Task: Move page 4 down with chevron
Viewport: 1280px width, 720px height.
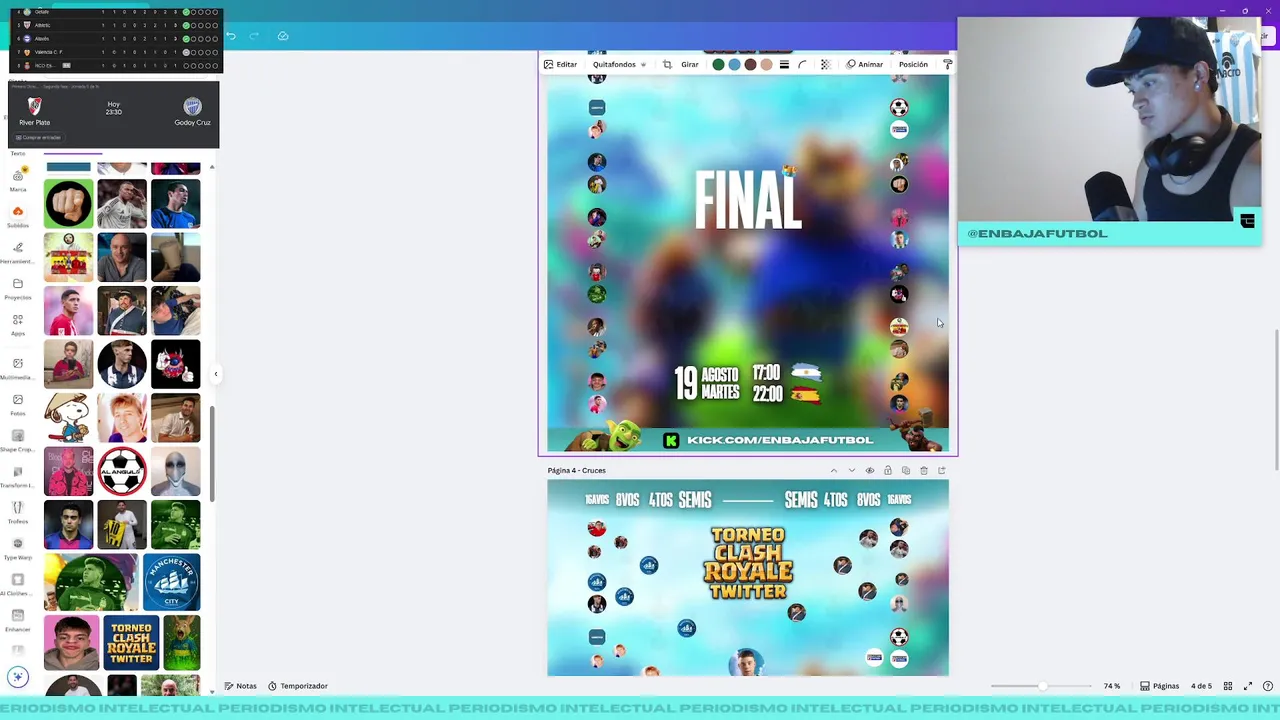Action: pos(852,470)
